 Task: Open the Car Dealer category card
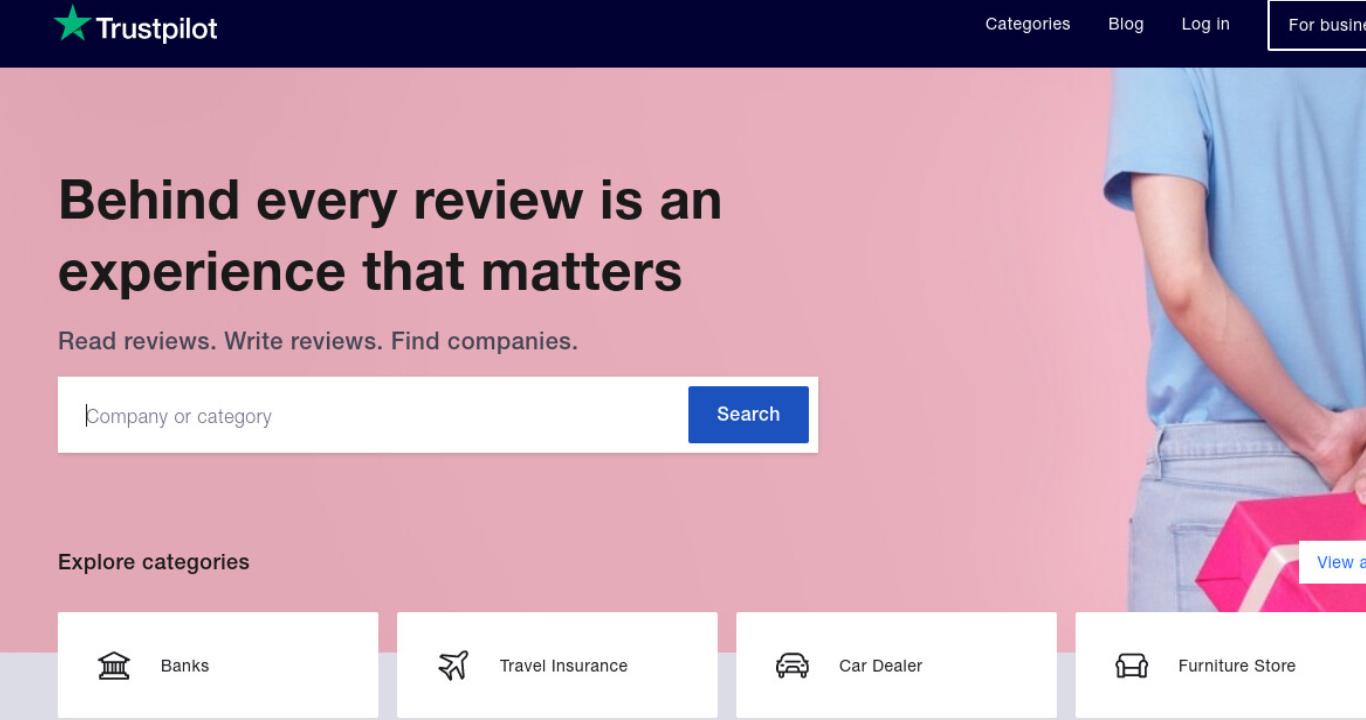click(896, 665)
